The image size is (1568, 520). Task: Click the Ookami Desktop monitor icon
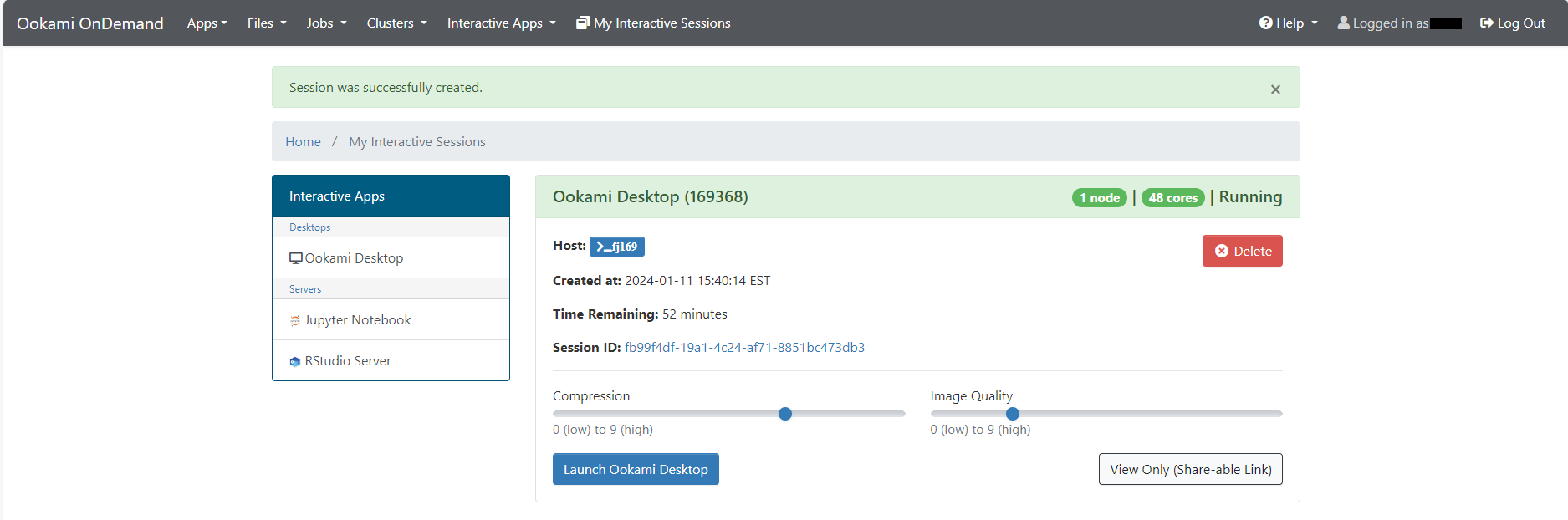pos(295,258)
